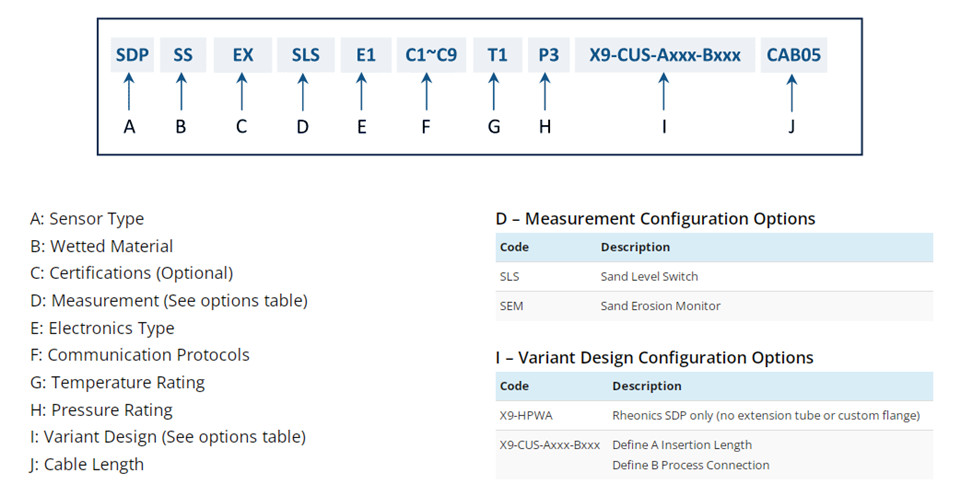Click the SLS measurement code box

click(x=305, y=55)
